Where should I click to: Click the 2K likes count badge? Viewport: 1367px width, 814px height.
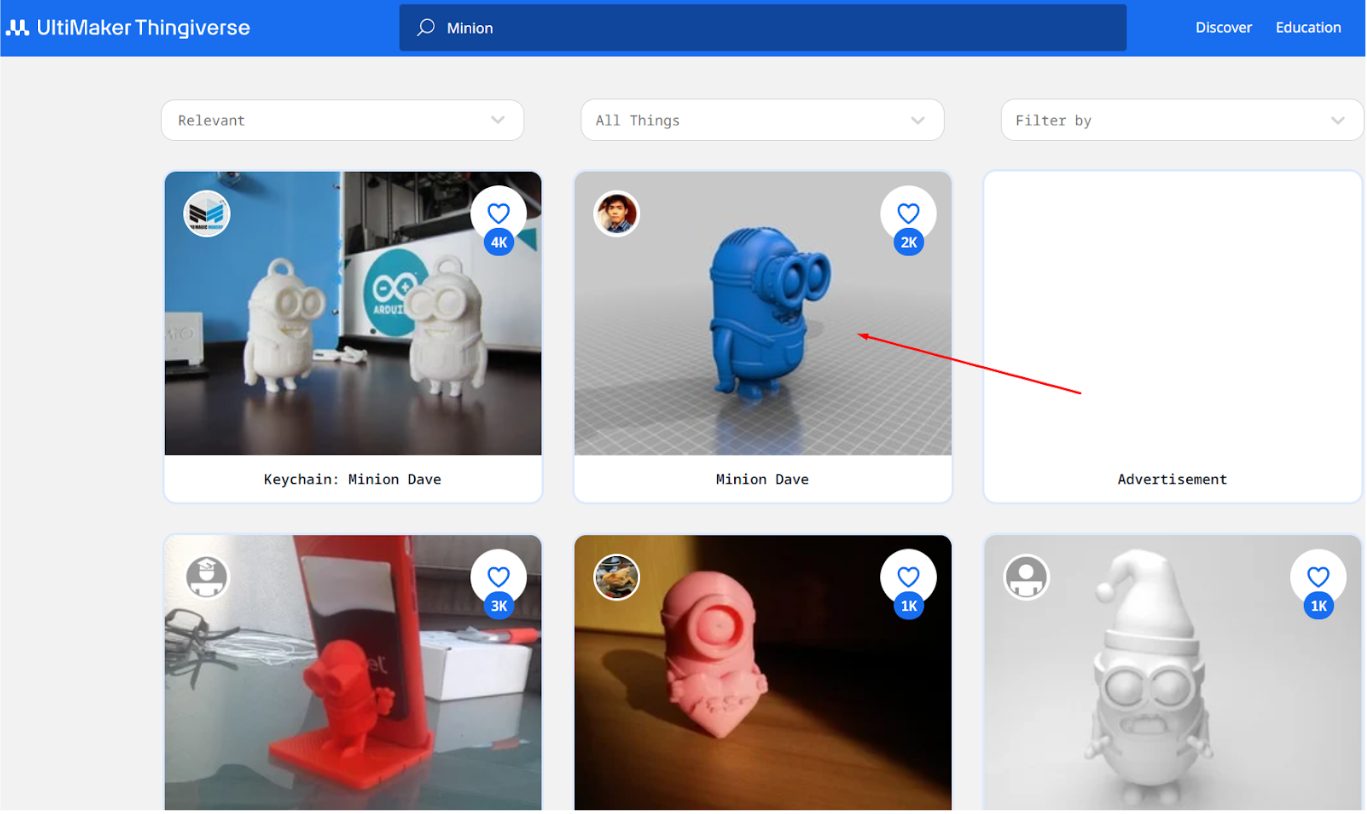[x=908, y=243]
